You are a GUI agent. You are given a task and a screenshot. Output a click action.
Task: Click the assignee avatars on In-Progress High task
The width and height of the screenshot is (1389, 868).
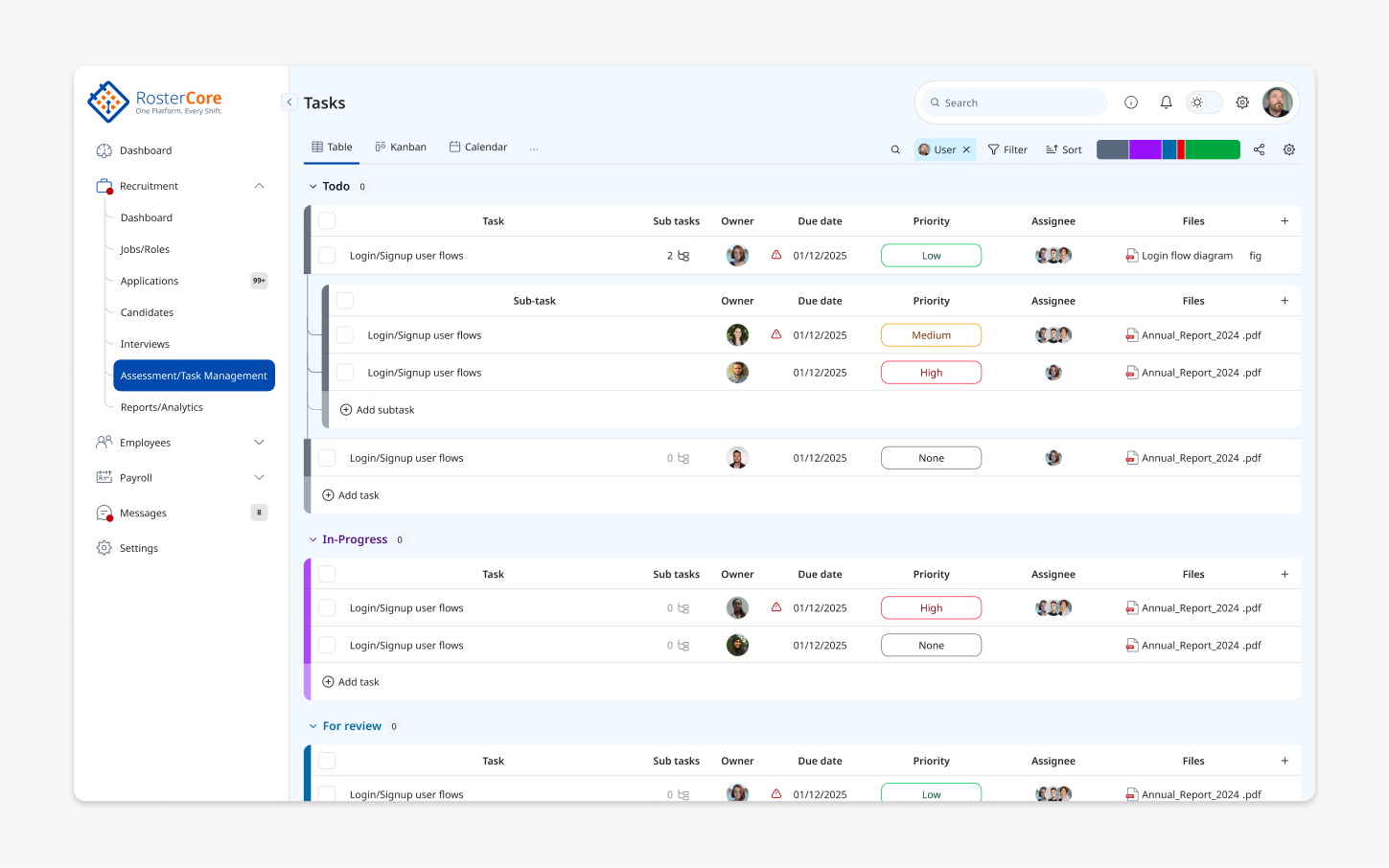[x=1053, y=608]
